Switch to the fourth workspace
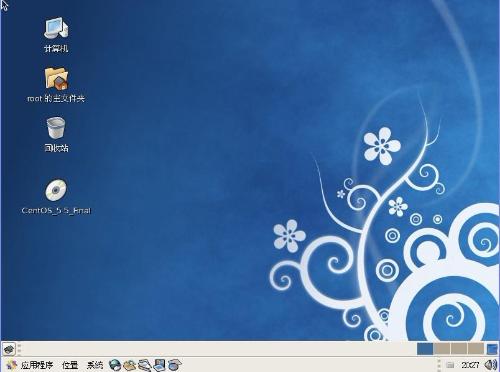The image size is (500, 372). 476,349
